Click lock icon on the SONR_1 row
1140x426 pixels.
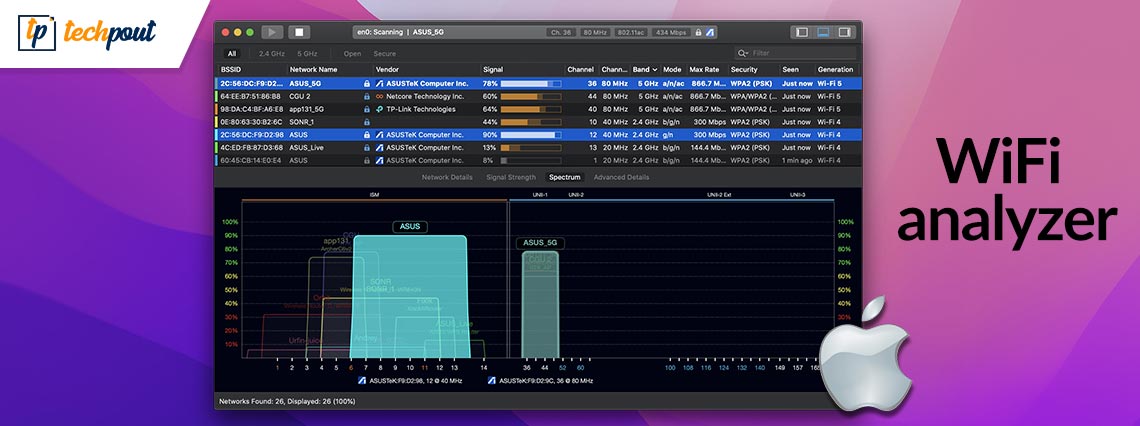367,122
